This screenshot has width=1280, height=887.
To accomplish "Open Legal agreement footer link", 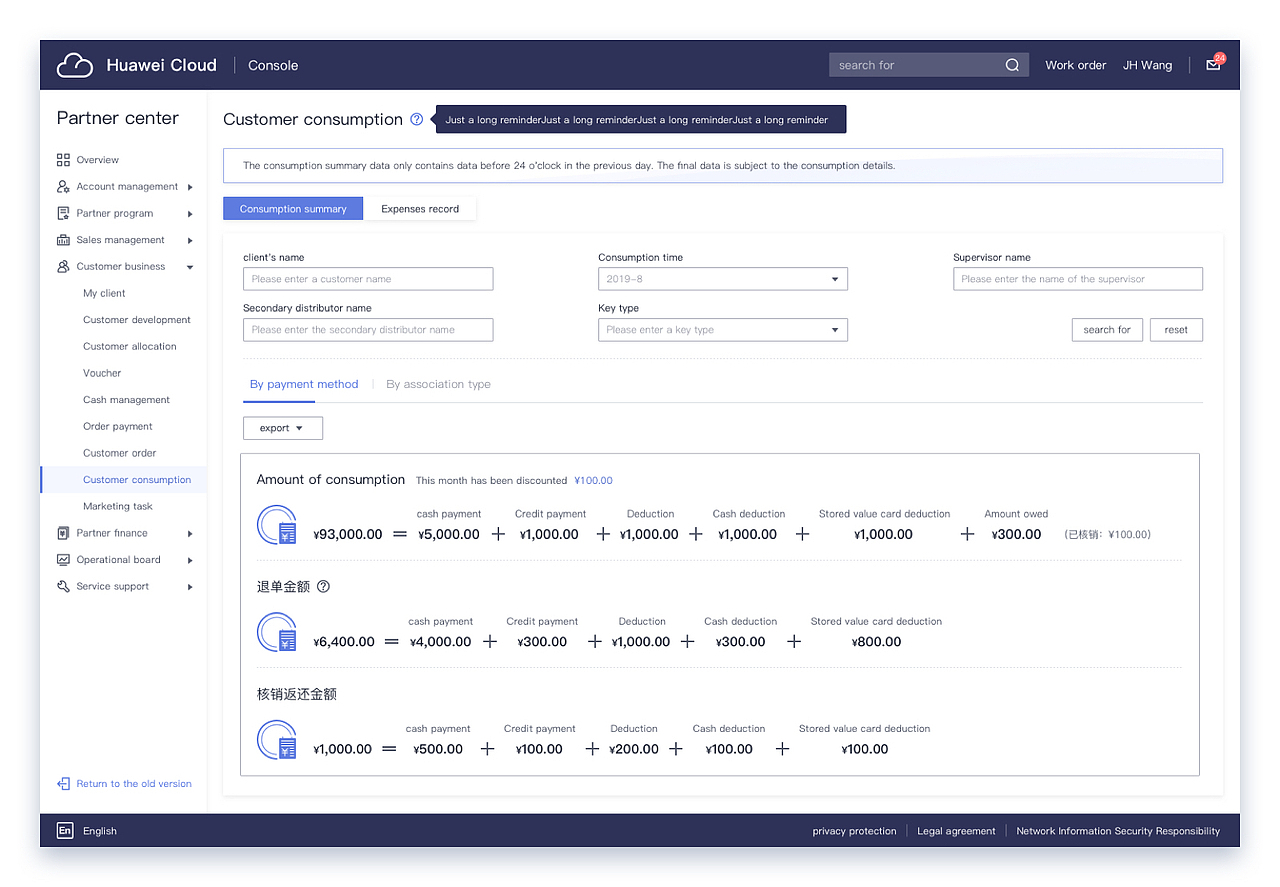I will [956, 831].
